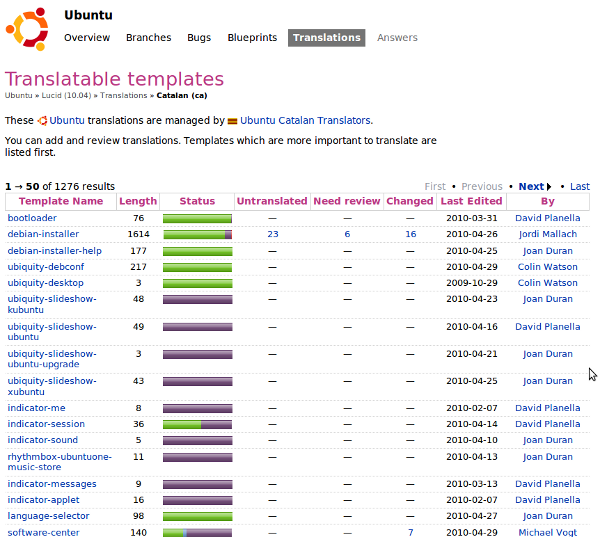
Task: Click the small Ubuntu icon before 'Ubuntu' link
Action: click(42, 121)
